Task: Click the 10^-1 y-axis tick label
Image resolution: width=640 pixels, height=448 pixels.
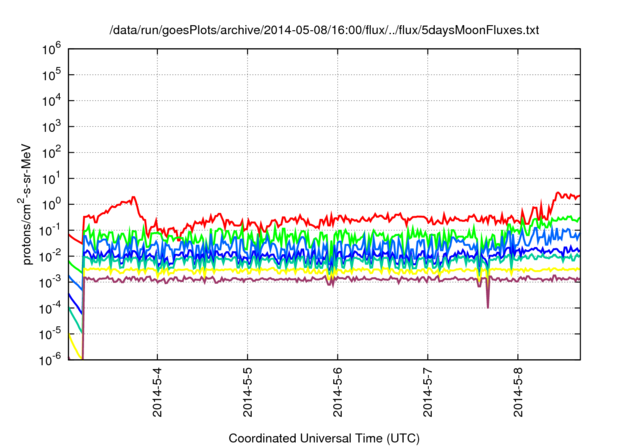Action: [51, 230]
